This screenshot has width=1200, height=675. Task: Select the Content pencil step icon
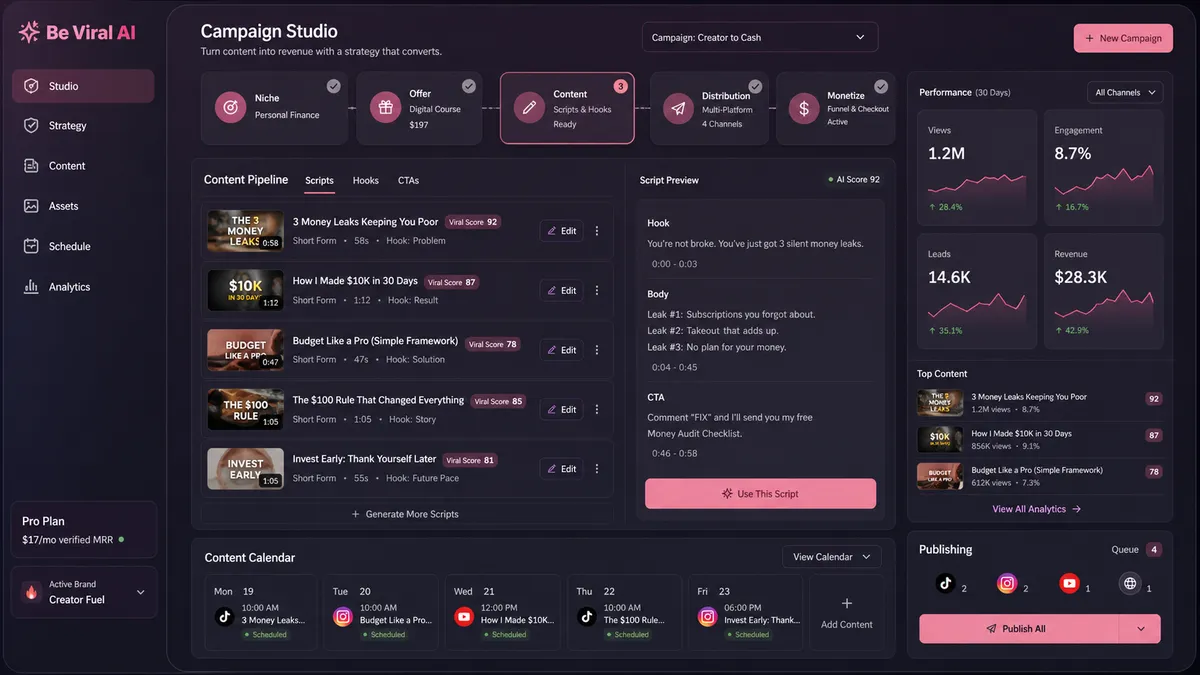click(529, 108)
